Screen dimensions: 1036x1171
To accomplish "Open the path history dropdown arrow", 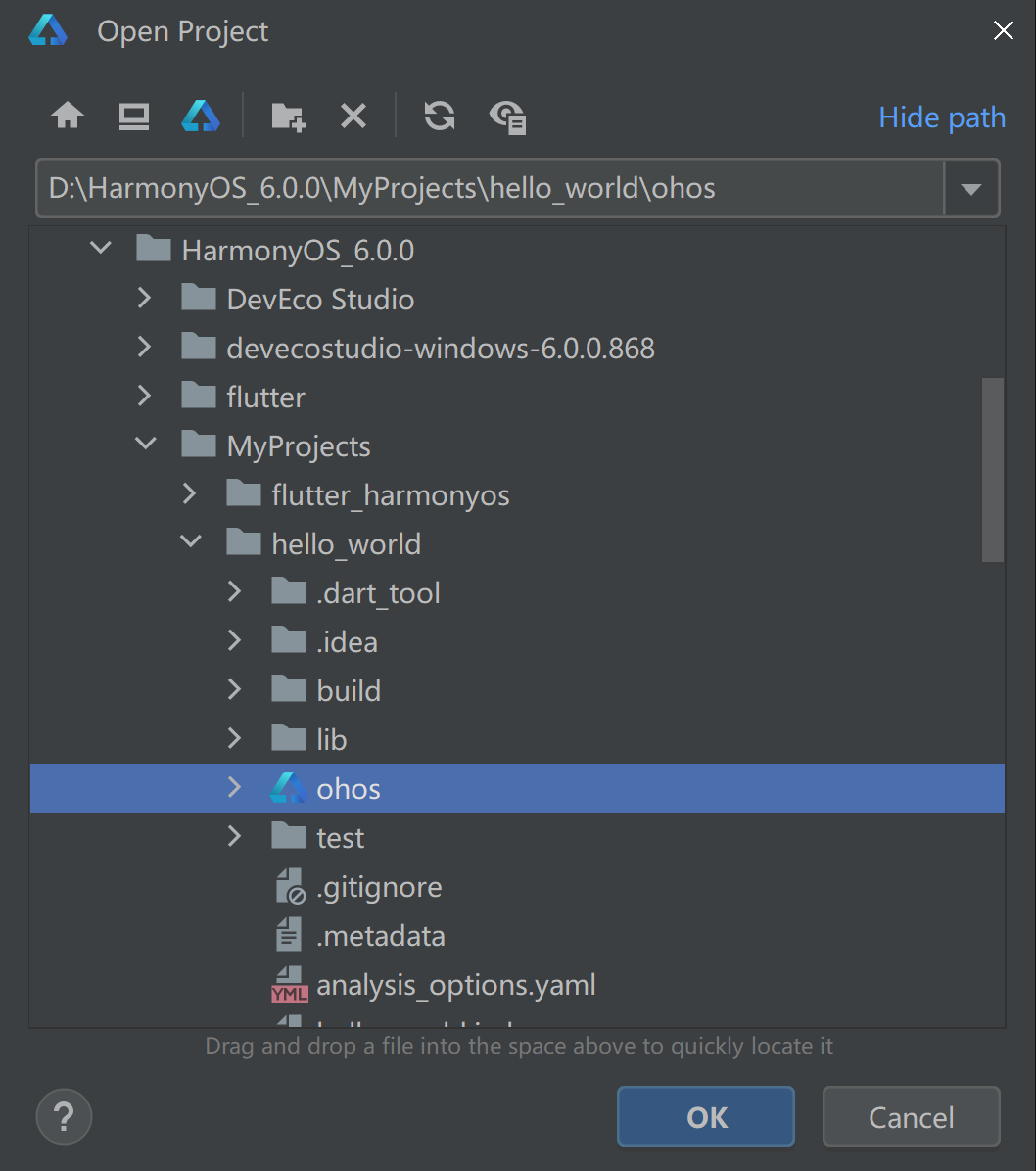I will [x=971, y=188].
